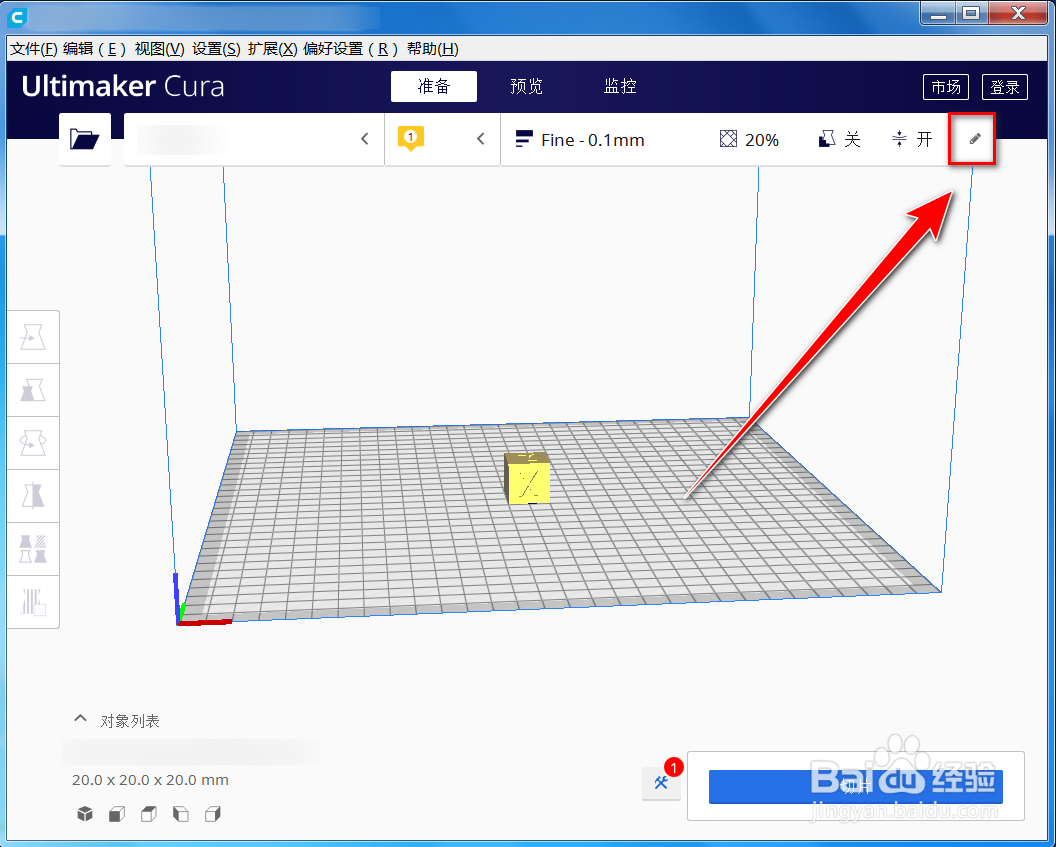This screenshot has height=847, width=1056.
Task: Maximize the Cura window
Action: tap(971, 13)
